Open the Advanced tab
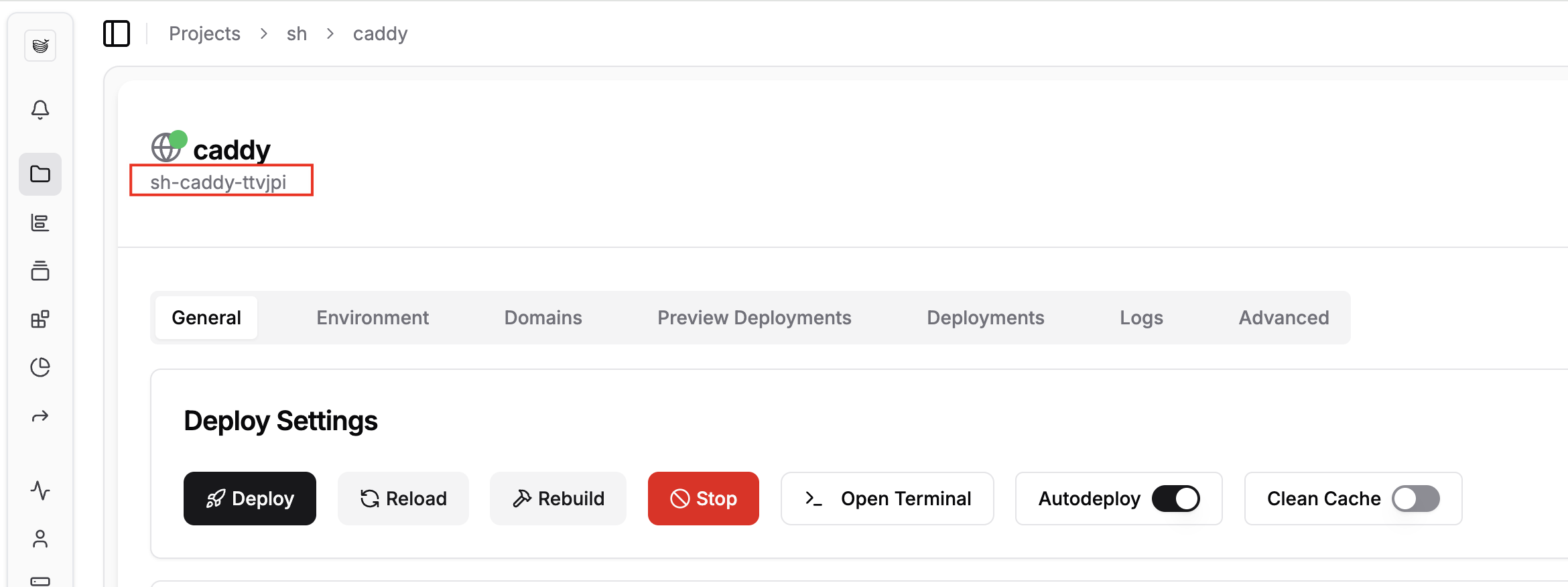The width and height of the screenshot is (1568, 587). [x=1284, y=318]
